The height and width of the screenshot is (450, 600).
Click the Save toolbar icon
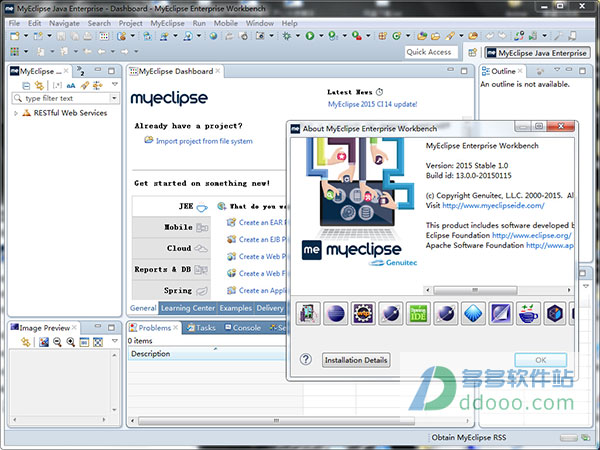(61, 36)
